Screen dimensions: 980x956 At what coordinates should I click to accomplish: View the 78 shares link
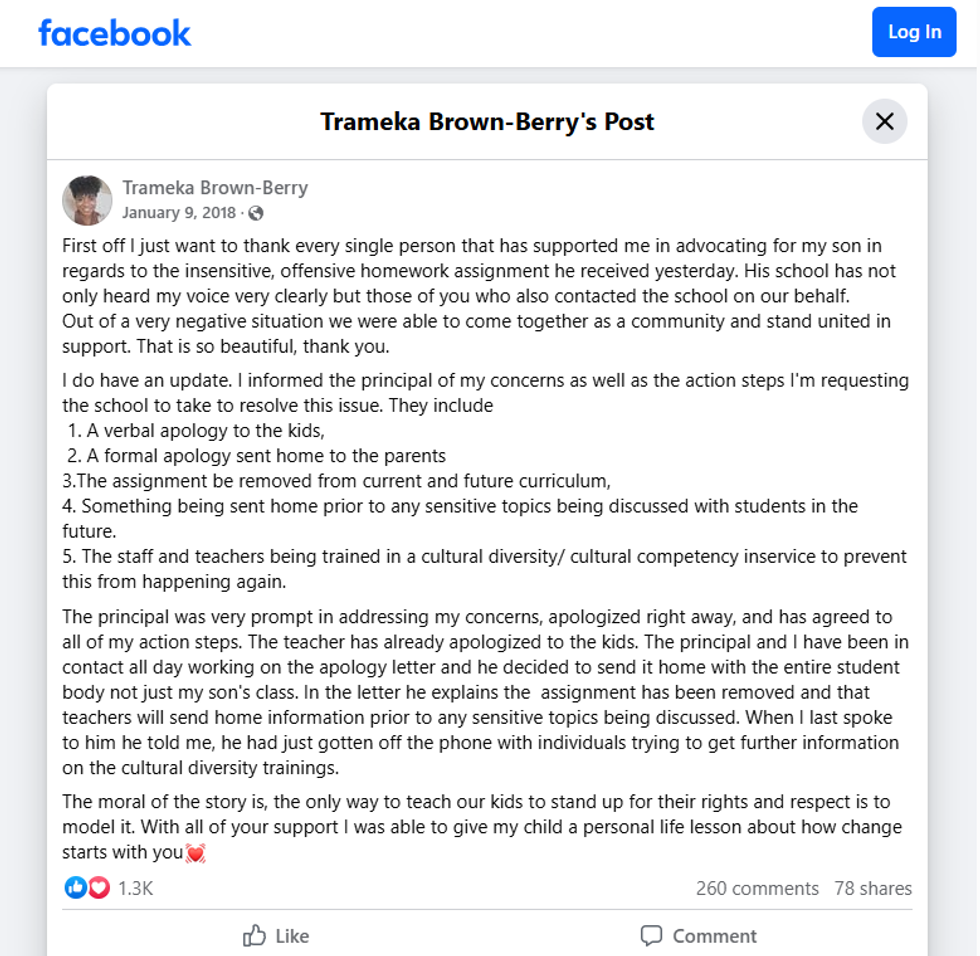point(873,888)
